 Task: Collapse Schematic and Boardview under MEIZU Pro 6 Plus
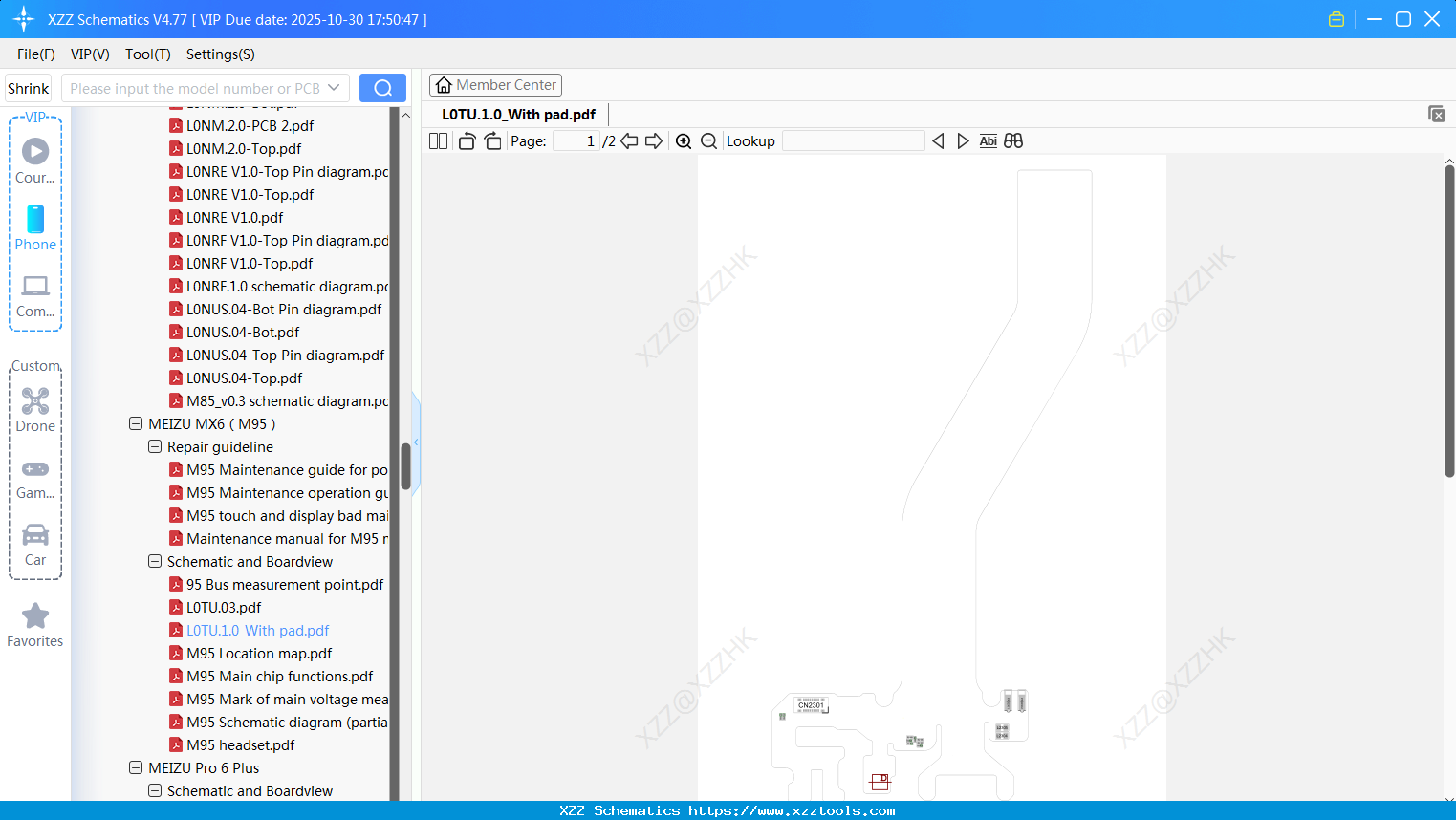(x=155, y=790)
